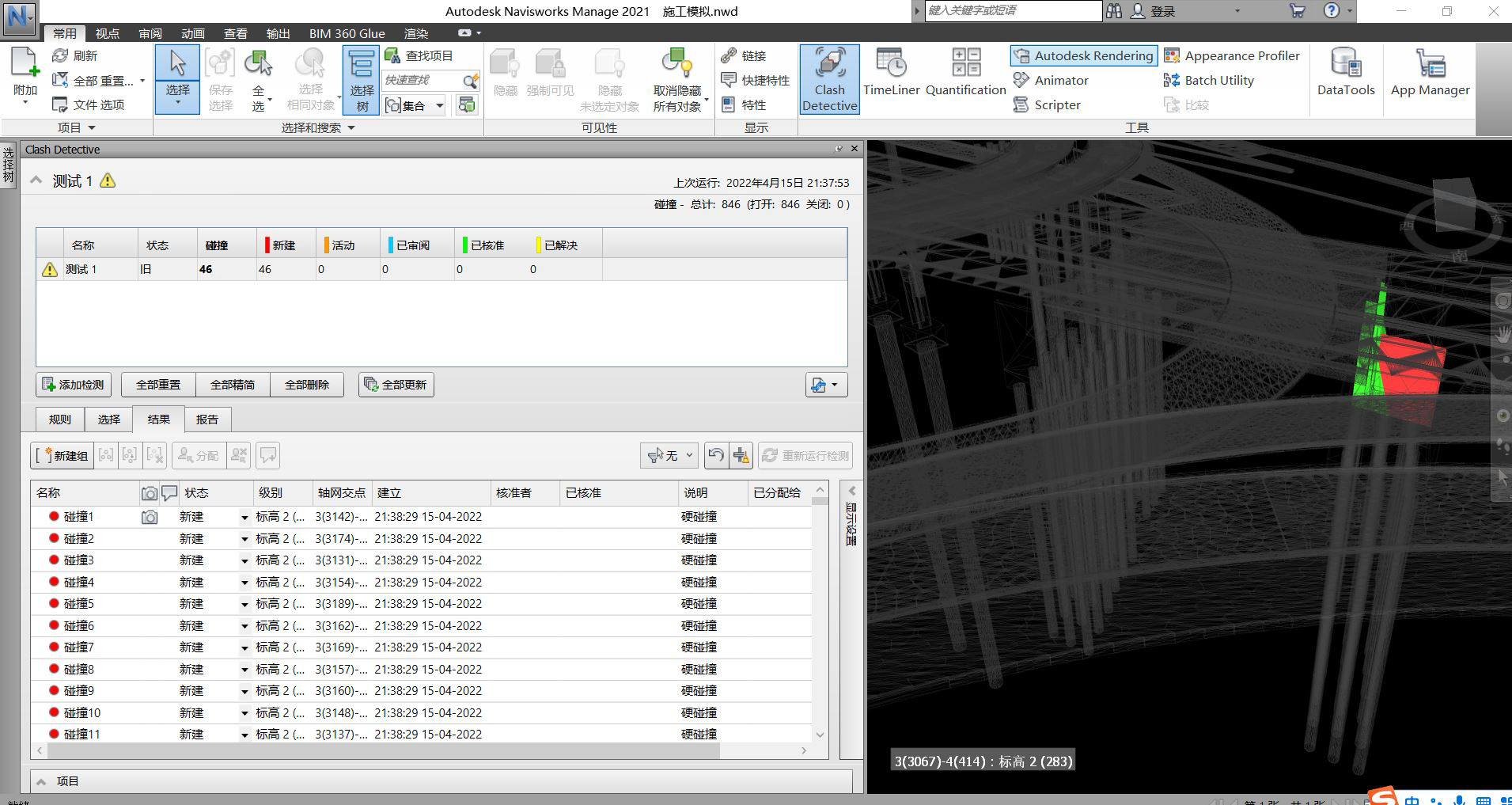This screenshot has height=805, width=1512.
Task: Click Add Test (添加检测) button
Action: click(74, 385)
